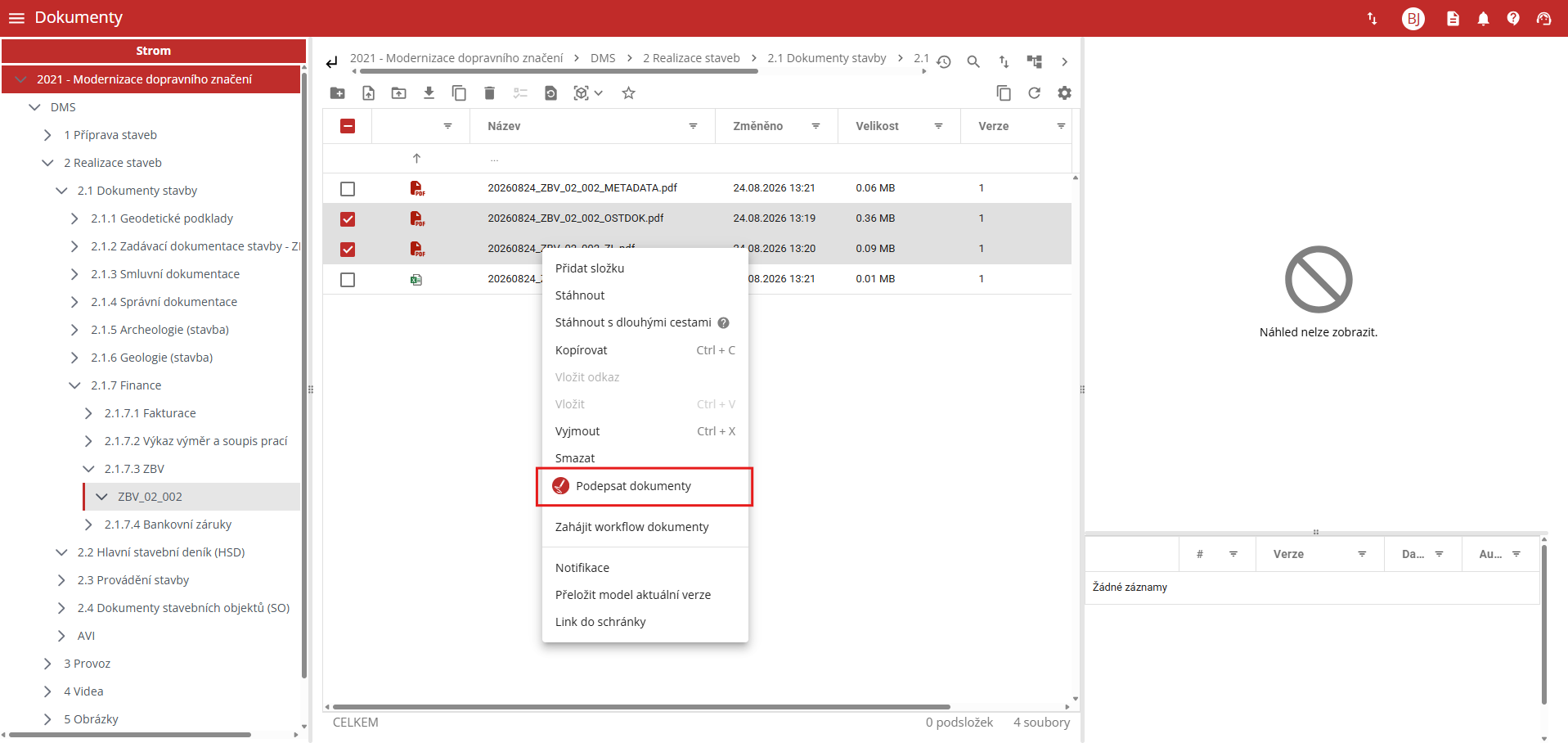This screenshot has width=1568, height=743.
Task: Open the dropdown arrow beside the 3D cube icon
Action: pyautogui.click(x=599, y=93)
